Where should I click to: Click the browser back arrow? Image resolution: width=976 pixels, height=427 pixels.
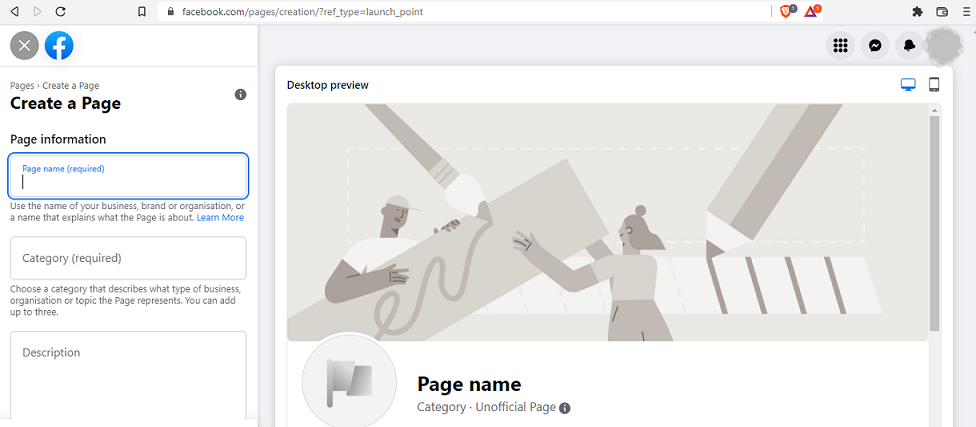pyautogui.click(x=15, y=11)
